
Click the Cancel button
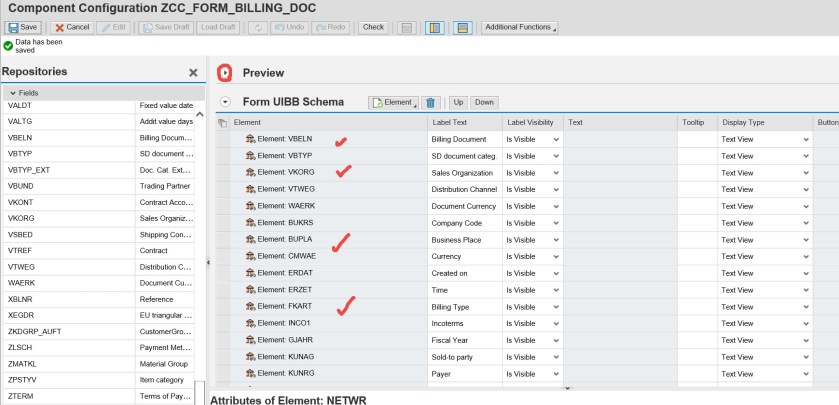(72, 27)
